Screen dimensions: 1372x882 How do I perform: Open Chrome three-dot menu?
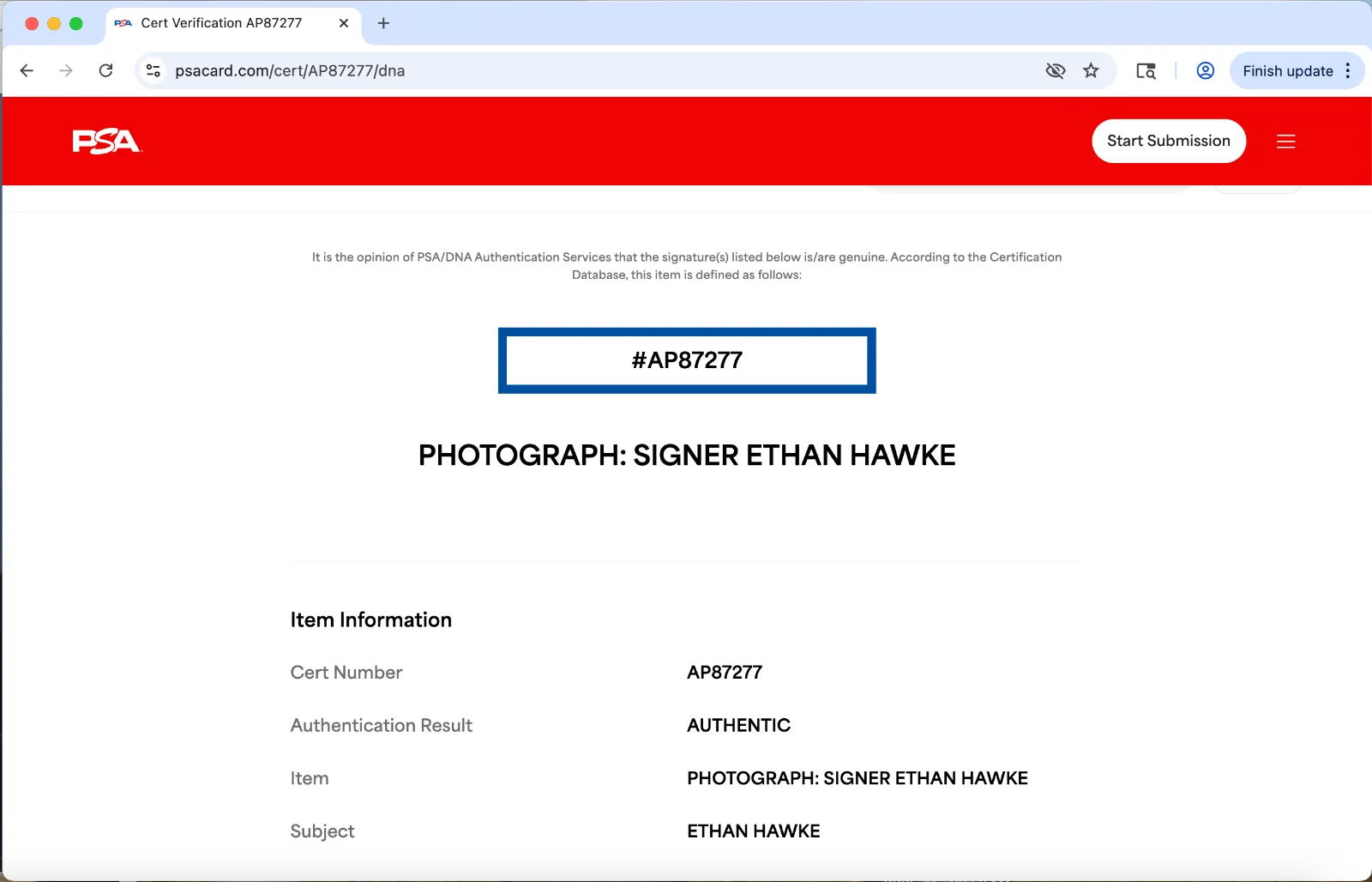pos(1349,70)
